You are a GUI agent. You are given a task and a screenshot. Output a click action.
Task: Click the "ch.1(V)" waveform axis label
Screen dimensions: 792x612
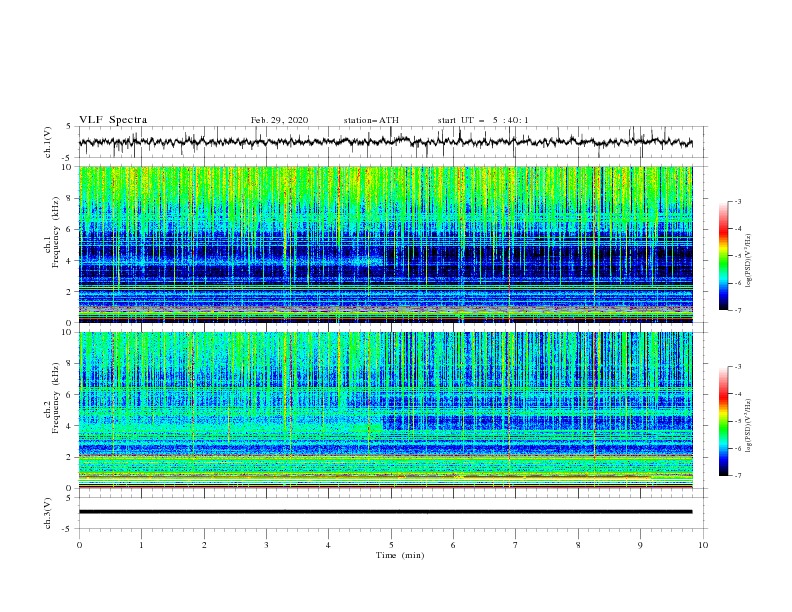coord(48,142)
